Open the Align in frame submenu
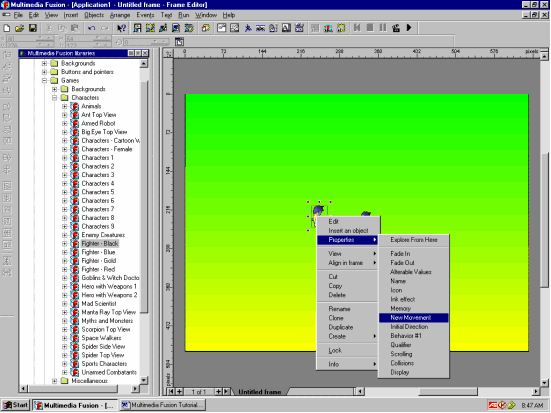Image resolution: width=551 pixels, height=413 pixels. [x=348, y=263]
